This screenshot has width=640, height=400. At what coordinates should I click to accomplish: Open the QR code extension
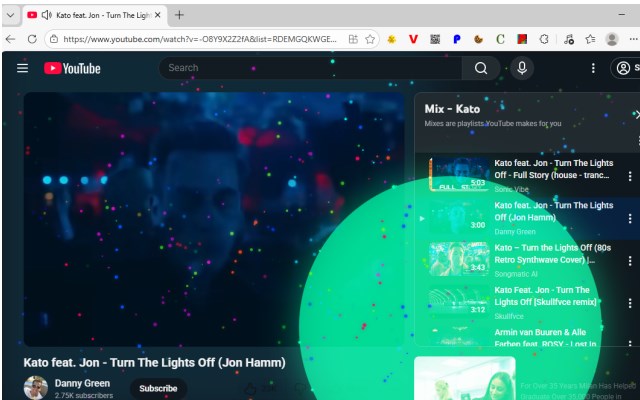pos(435,39)
